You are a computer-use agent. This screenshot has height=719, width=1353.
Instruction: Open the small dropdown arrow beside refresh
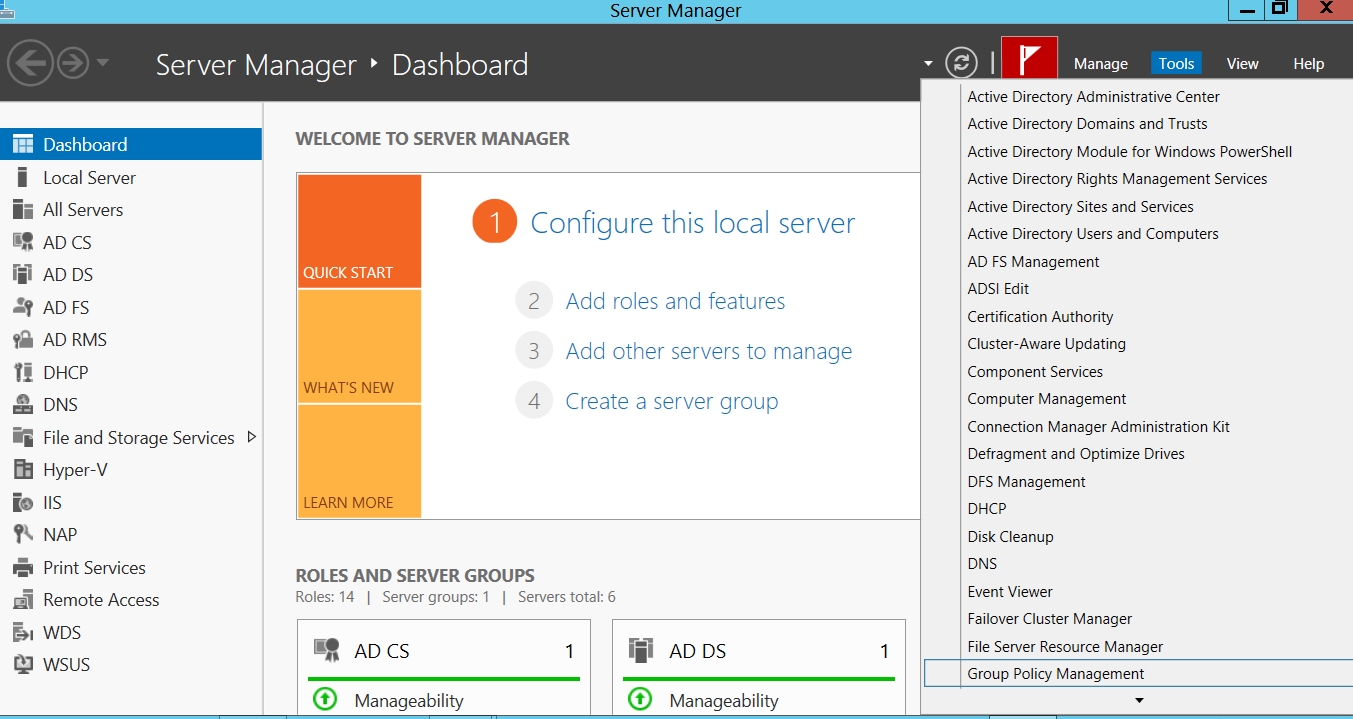coord(928,64)
